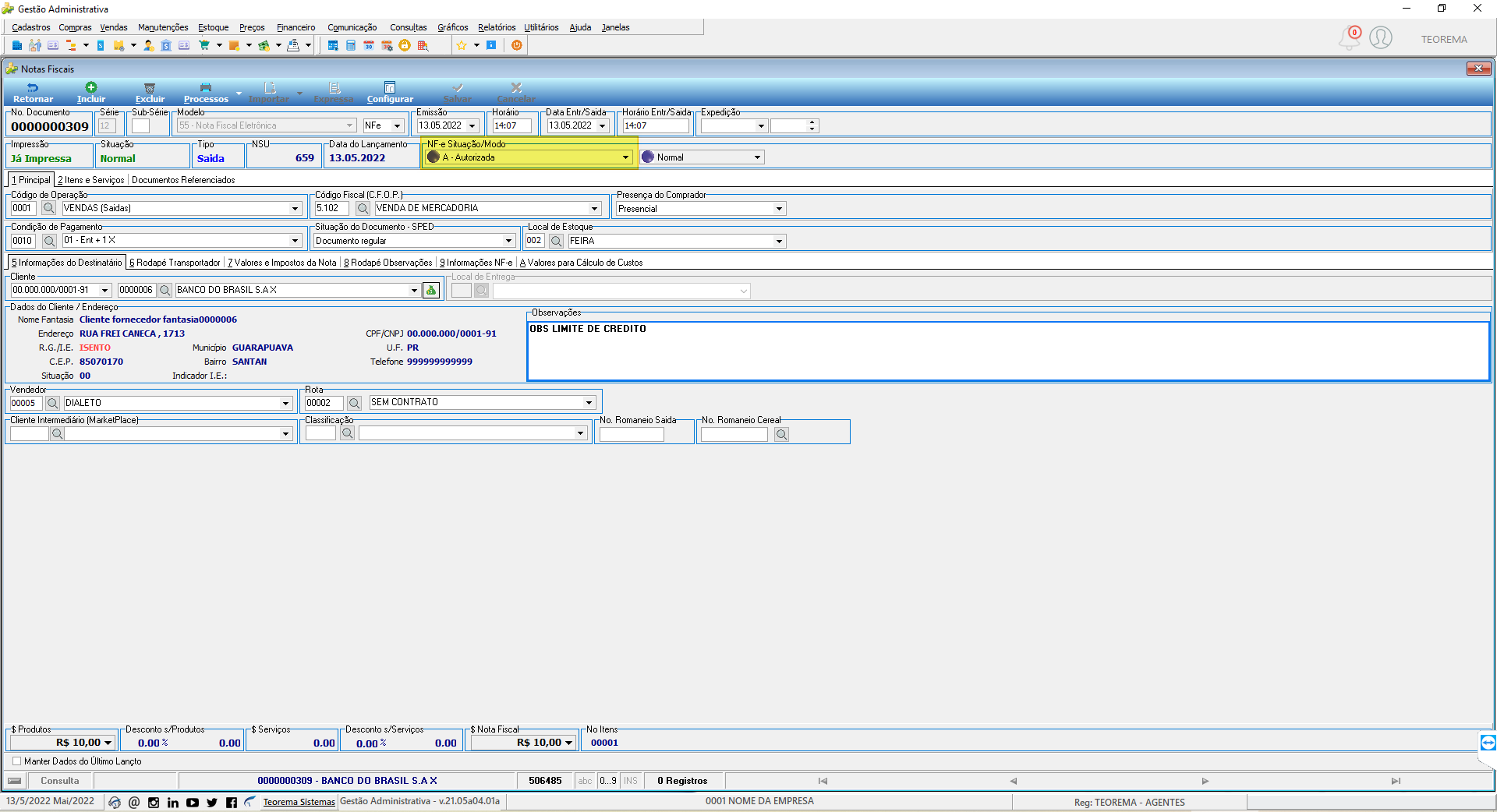Open the Twitter icon in status bar
The width and height of the screenshot is (1497, 812).
tap(212, 803)
